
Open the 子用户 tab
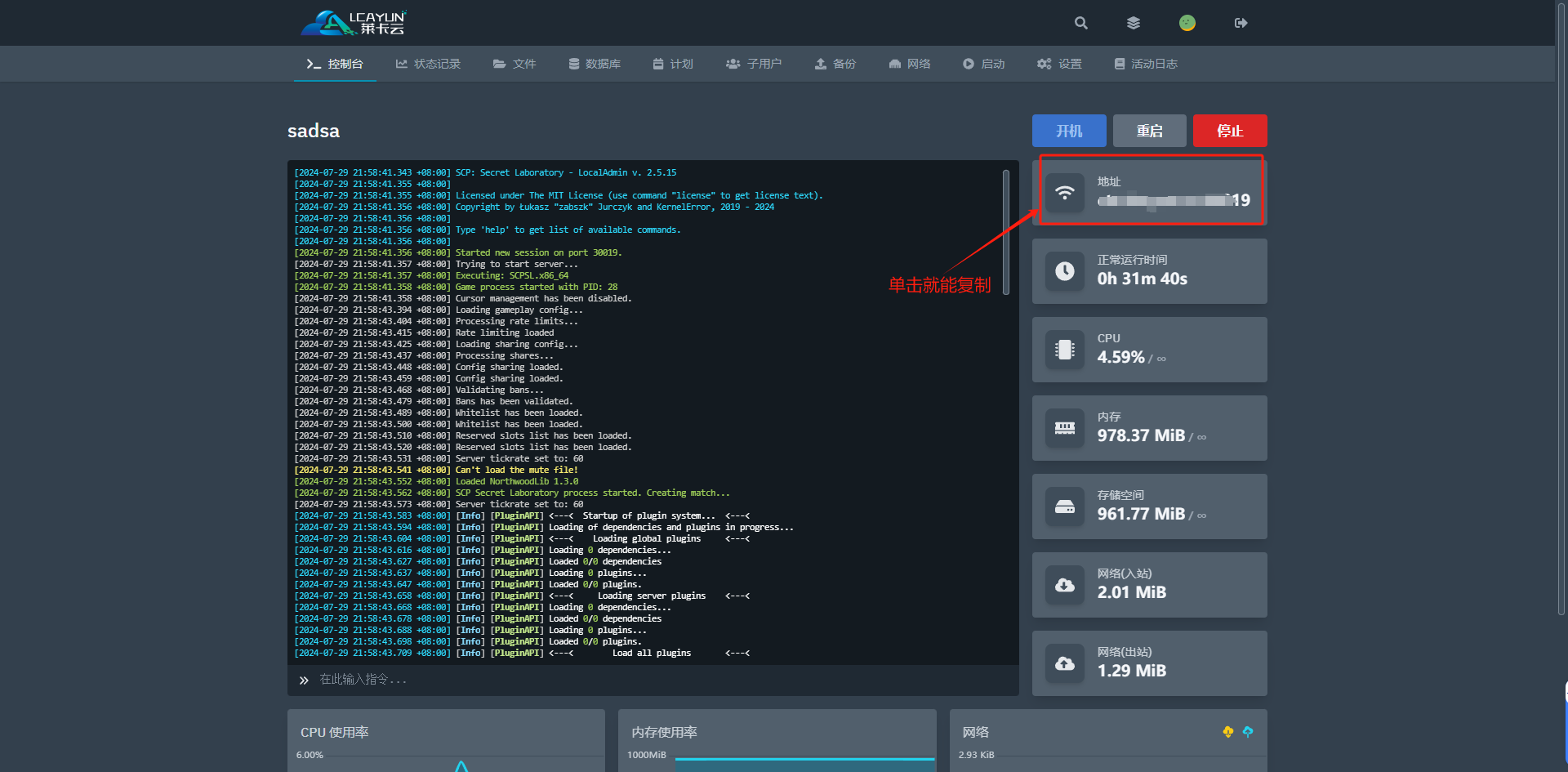point(754,64)
